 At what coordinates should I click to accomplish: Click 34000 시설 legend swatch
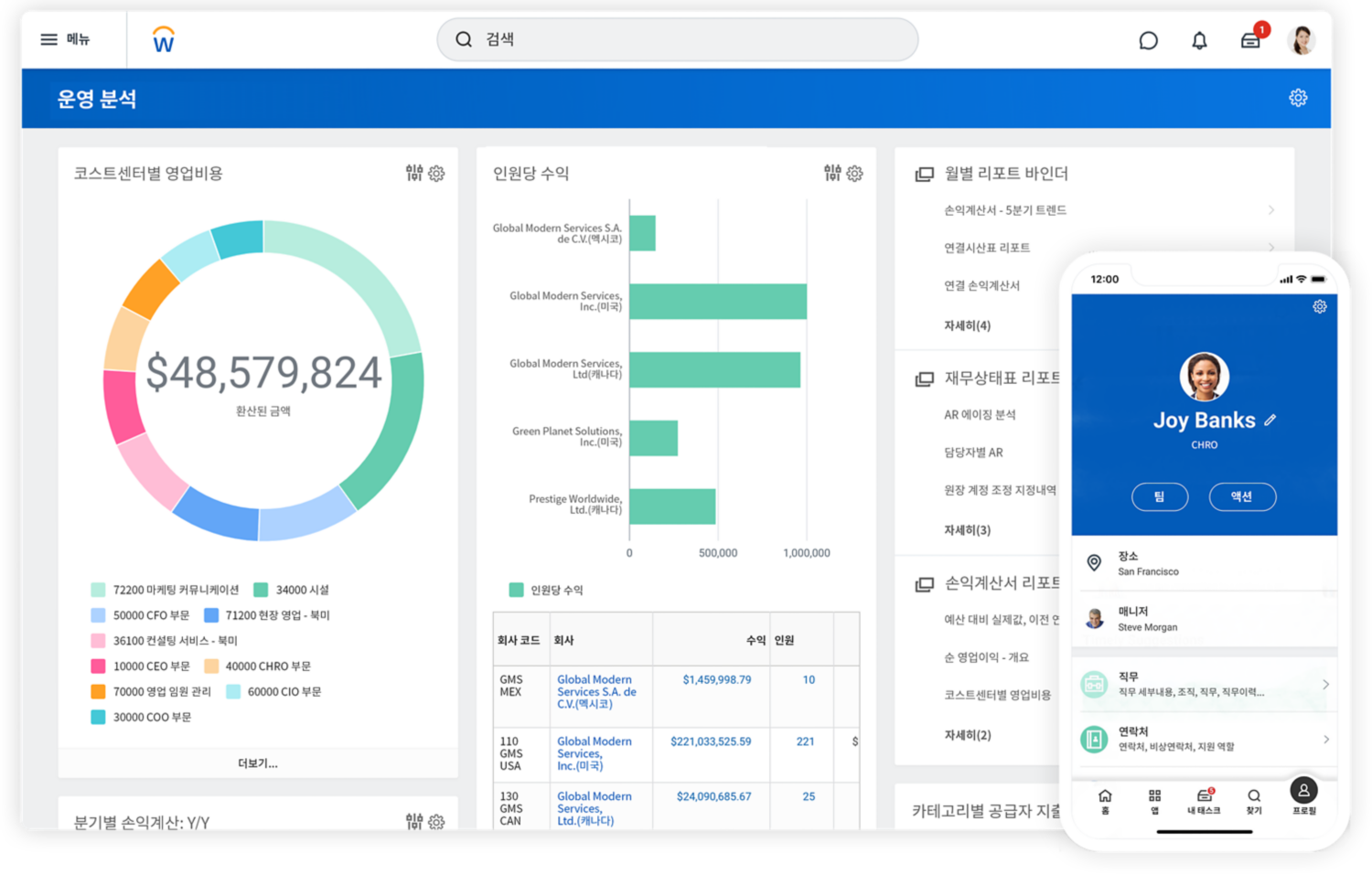coord(261,590)
